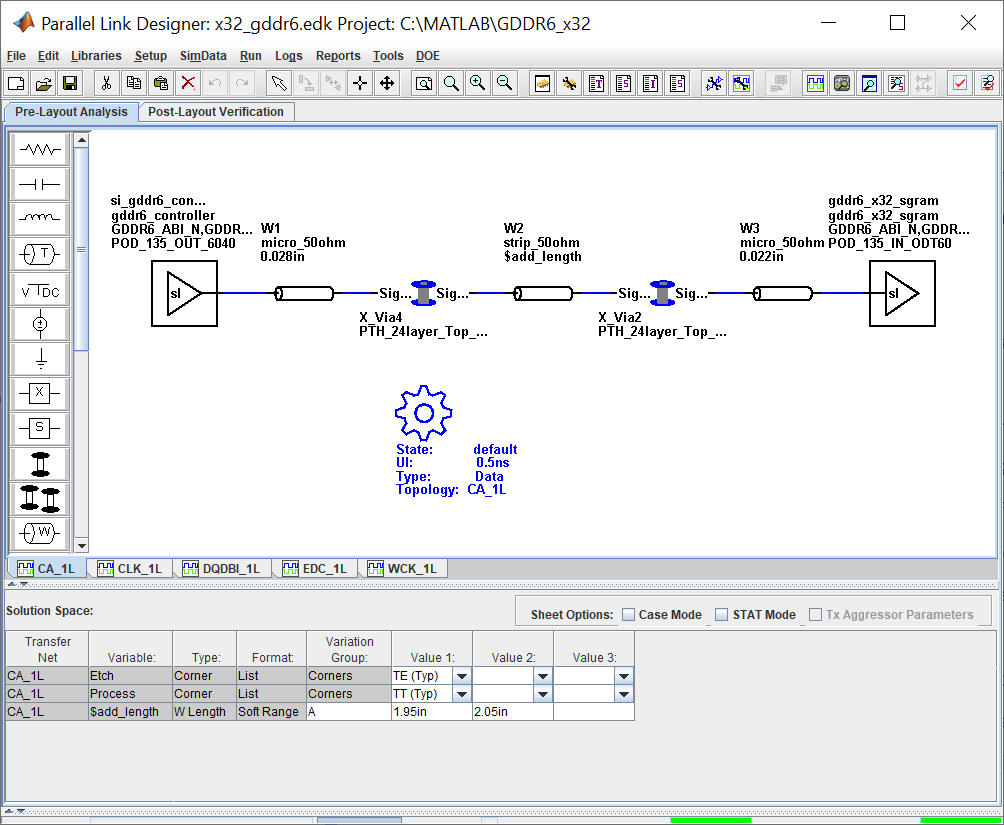Viewport: 1004px width, 825px height.
Task: Switch to the EDC_1L sheet tab
Action: (x=314, y=568)
